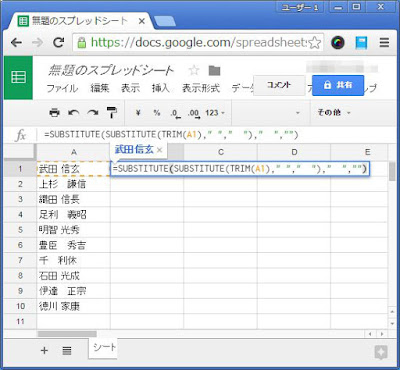Click the browser address bar URL
This screenshot has width=400, height=370.
tap(199, 42)
